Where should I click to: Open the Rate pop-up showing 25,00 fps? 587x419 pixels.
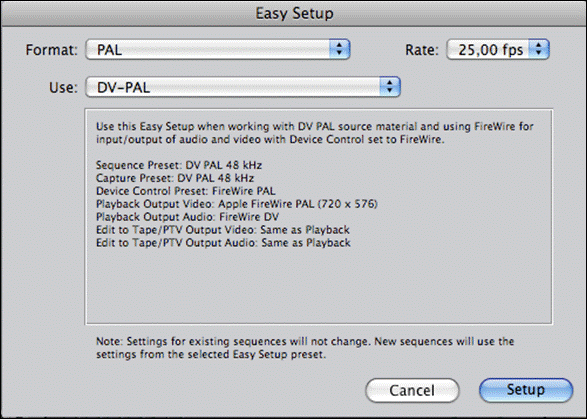(498, 49)
